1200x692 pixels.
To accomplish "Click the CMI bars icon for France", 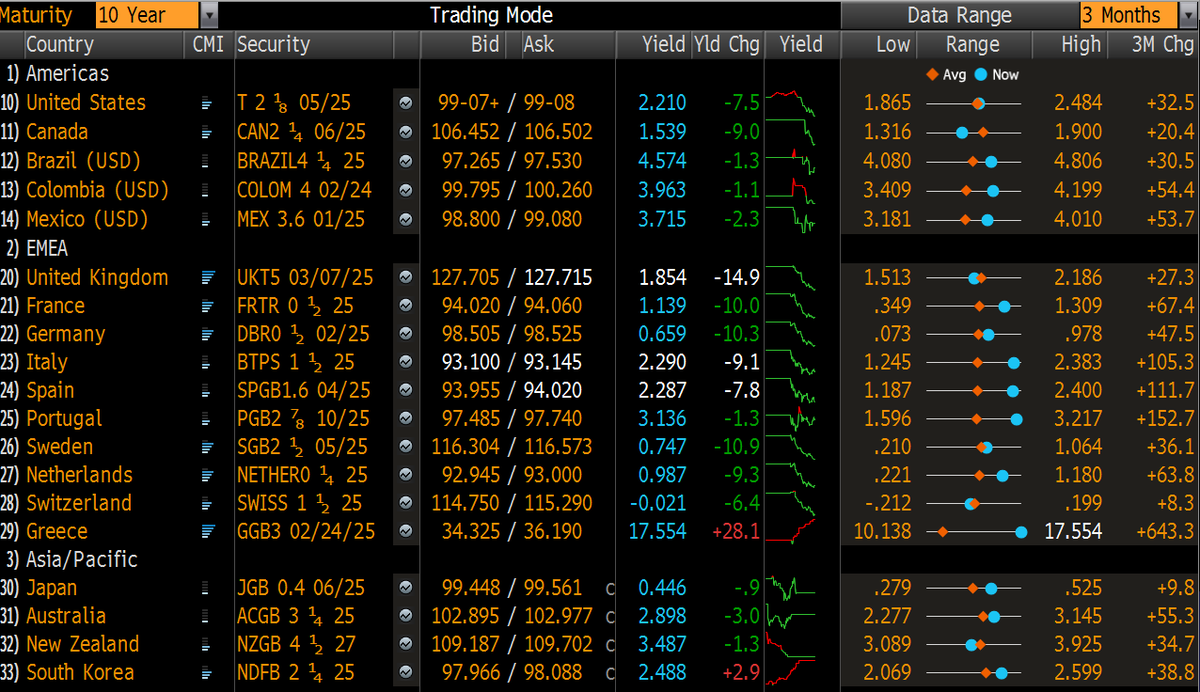I will [207, 306].
